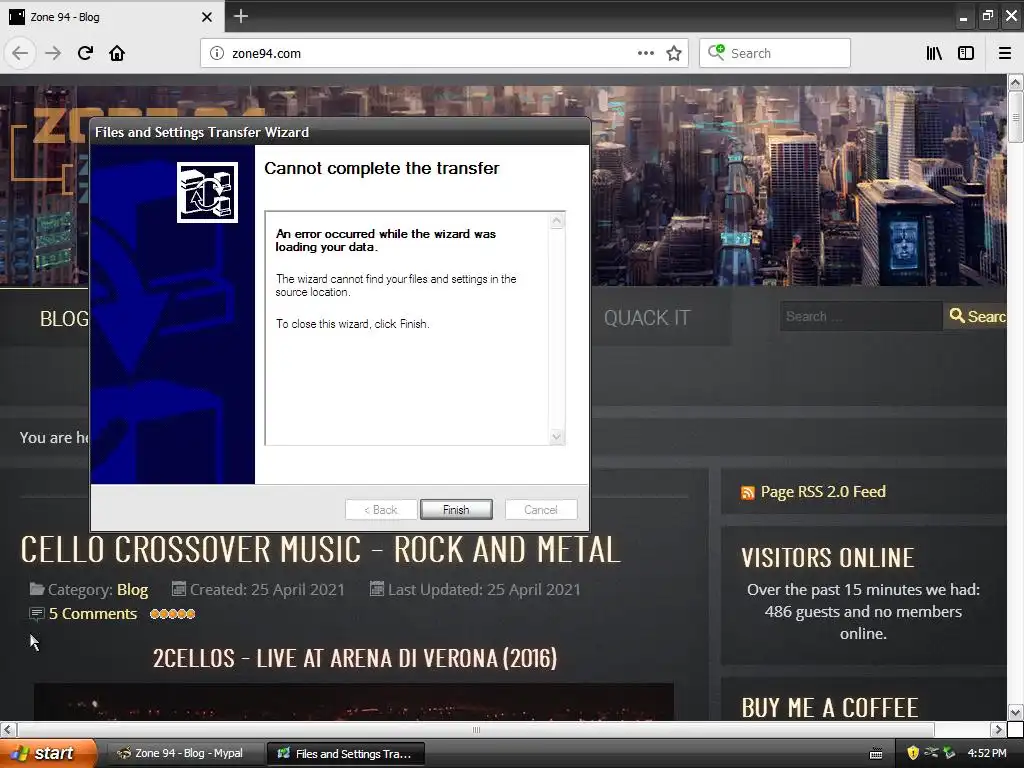
Task: Click the Created date calendar icon
Action: point(178,589)
